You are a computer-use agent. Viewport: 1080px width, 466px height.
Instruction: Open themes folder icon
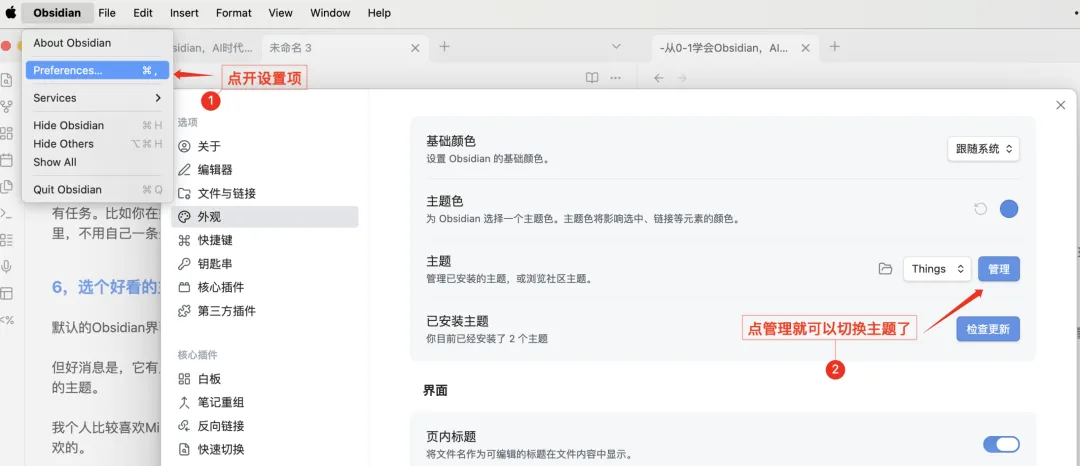pyautogui.click(x=885, y=268)
